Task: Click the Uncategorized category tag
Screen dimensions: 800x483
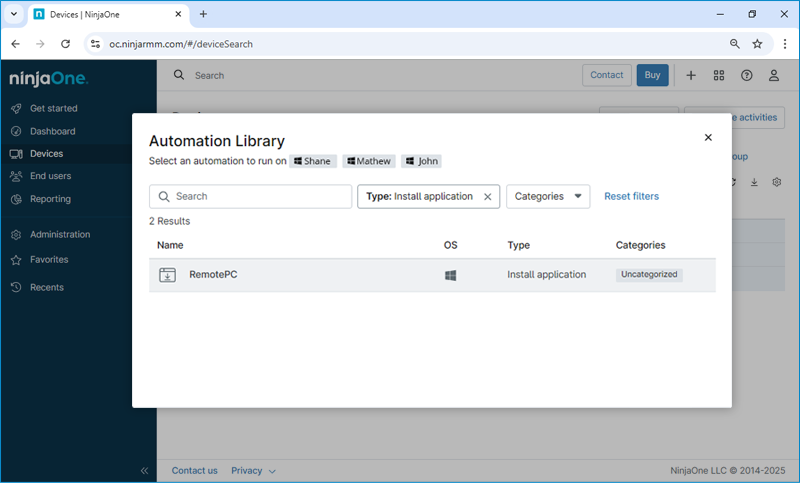Action: click(649, 275)
